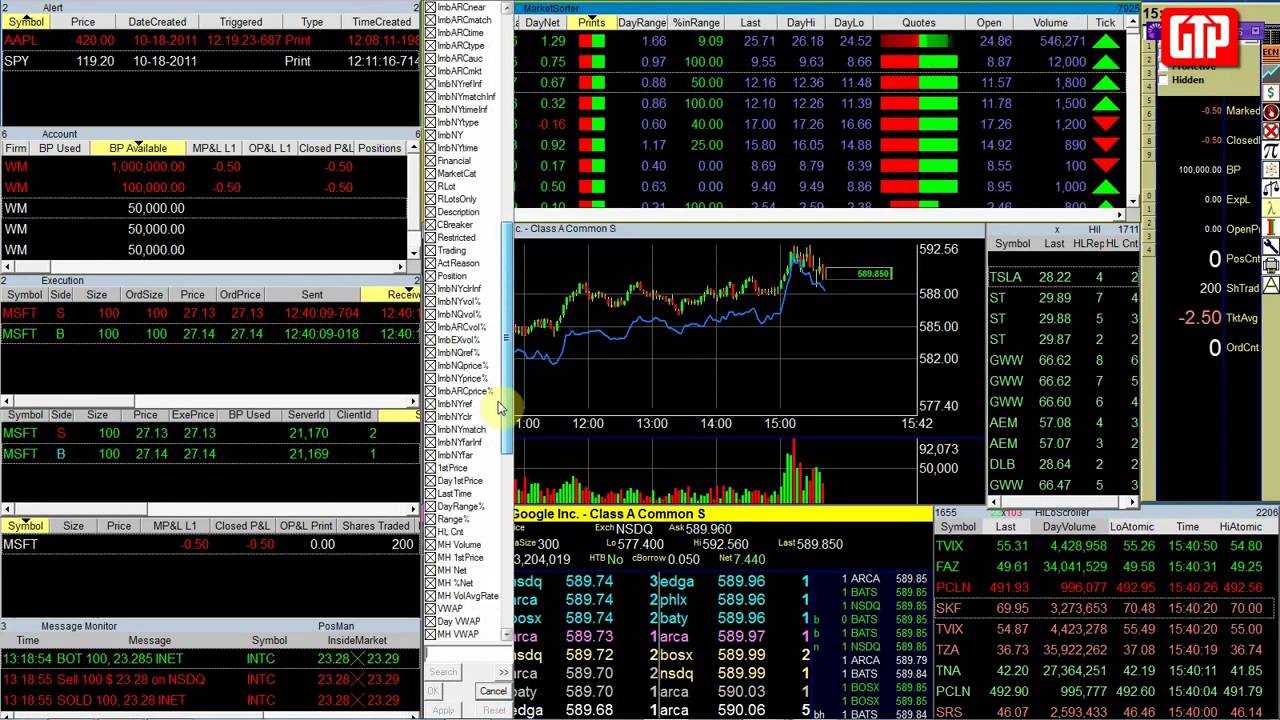The height and width of the screenshot is (720, 1280).
Task: Sort MarketSorter by the DayNet column
Action: point(543,22)
